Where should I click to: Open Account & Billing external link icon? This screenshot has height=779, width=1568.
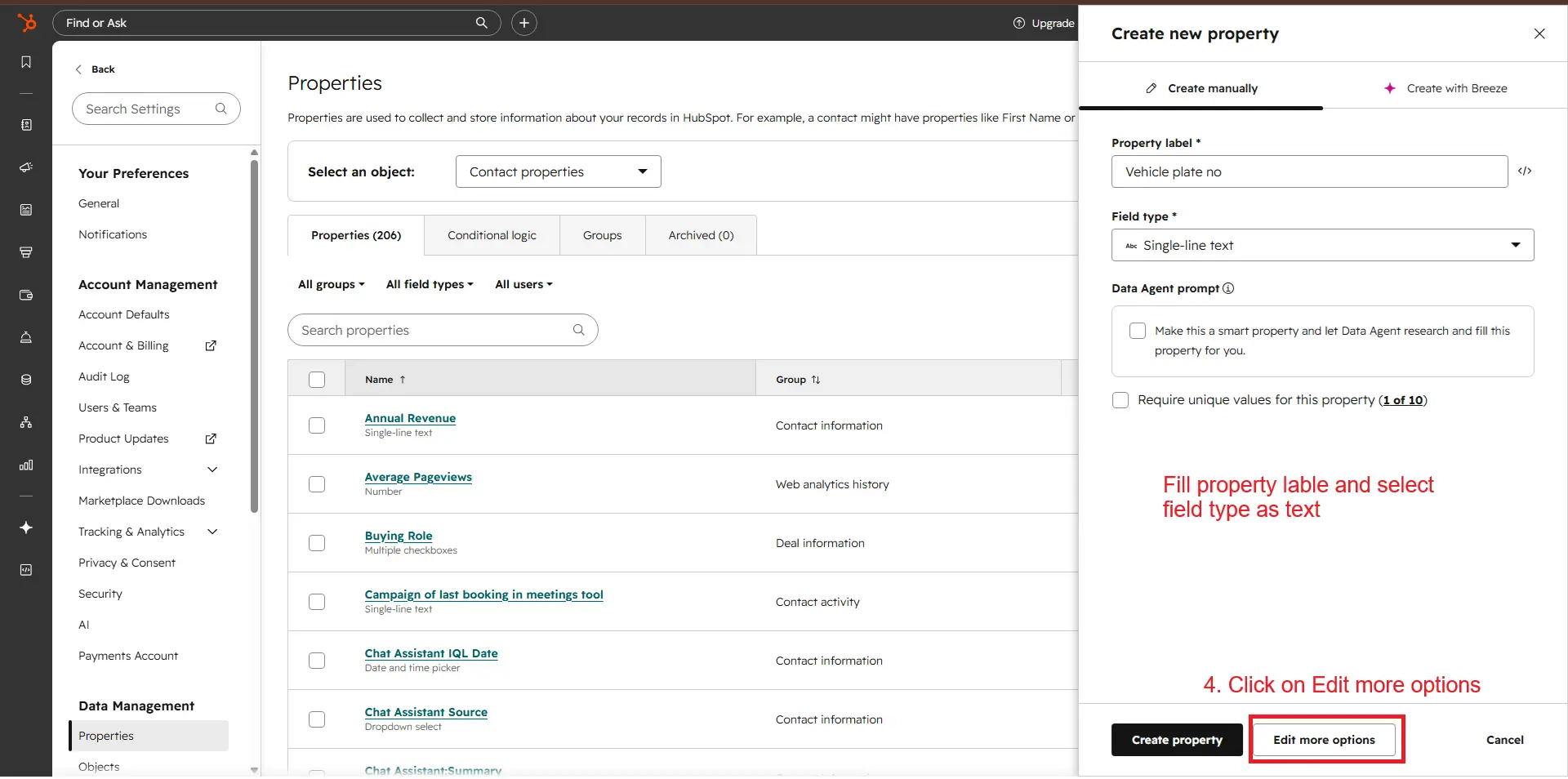[211, 345]
